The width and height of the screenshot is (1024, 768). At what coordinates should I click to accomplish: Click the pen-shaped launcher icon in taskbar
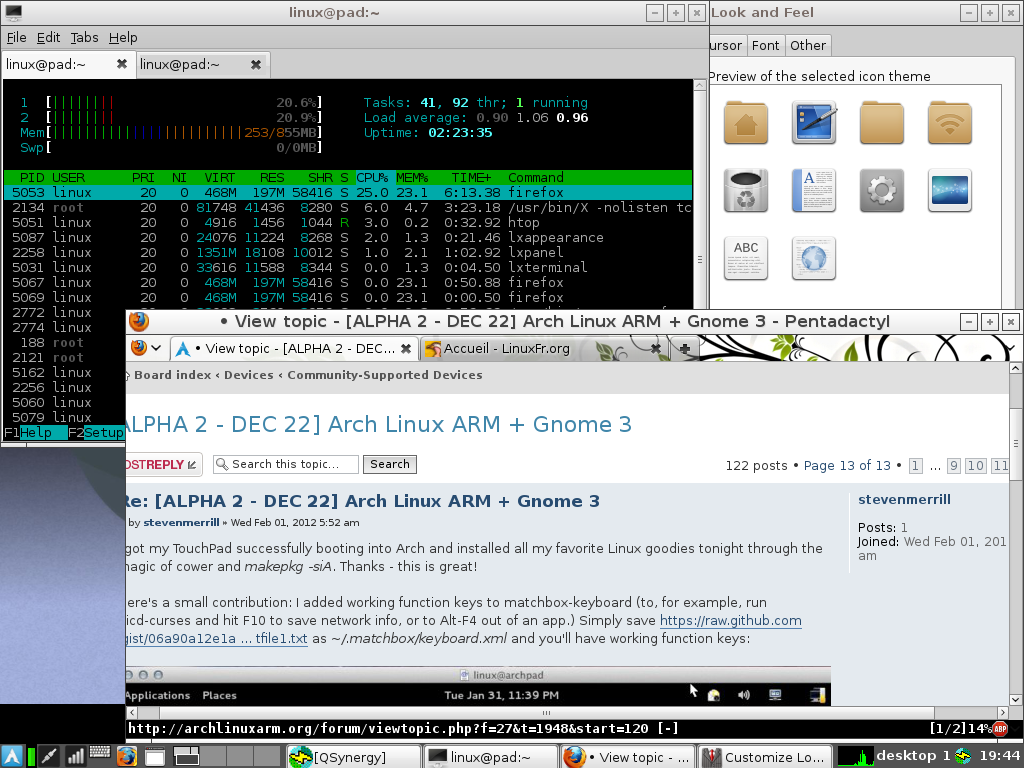coord(50,756)
